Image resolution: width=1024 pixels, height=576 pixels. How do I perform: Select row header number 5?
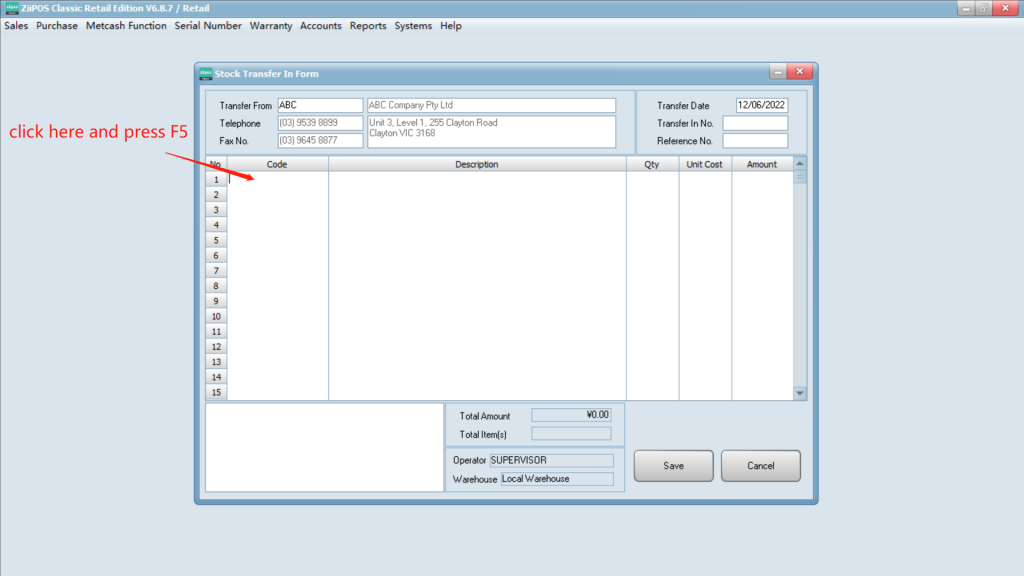point(216,241)
